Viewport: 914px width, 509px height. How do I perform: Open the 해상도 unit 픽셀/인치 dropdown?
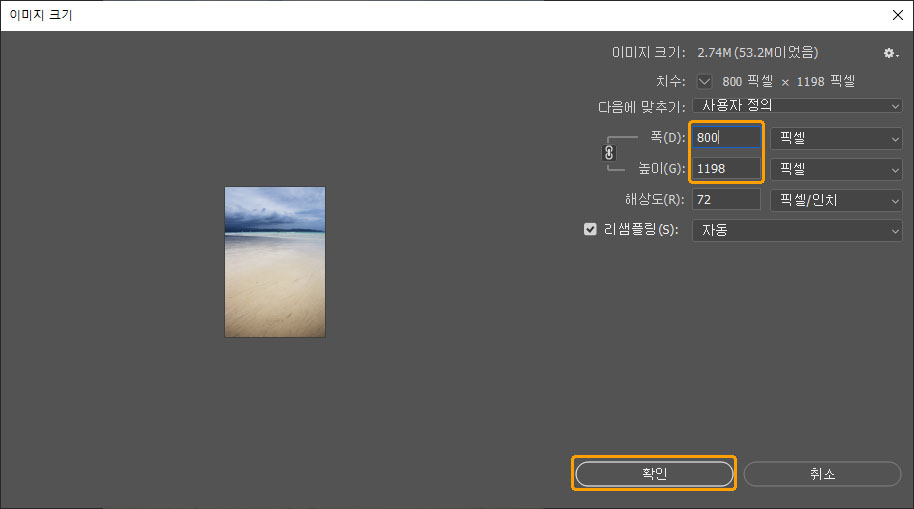(836, 200)
